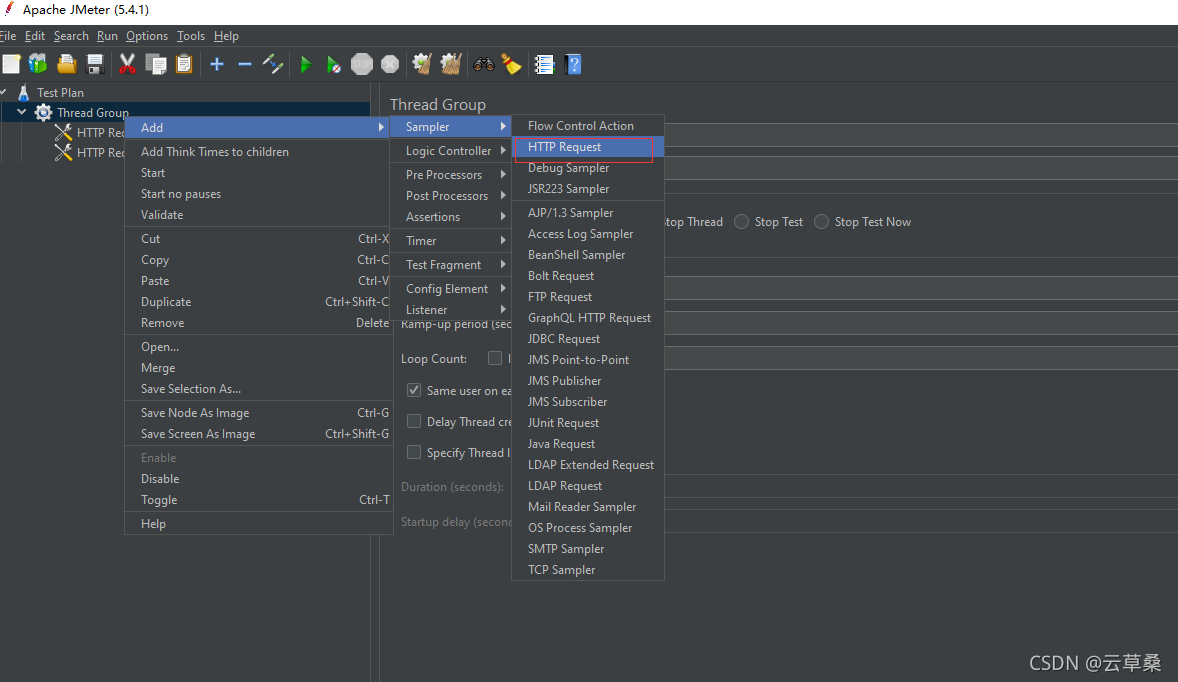Click the Collapse All minus icon
The height and width of the screenshot is (682, 1178).
click(x=245, y=65)
